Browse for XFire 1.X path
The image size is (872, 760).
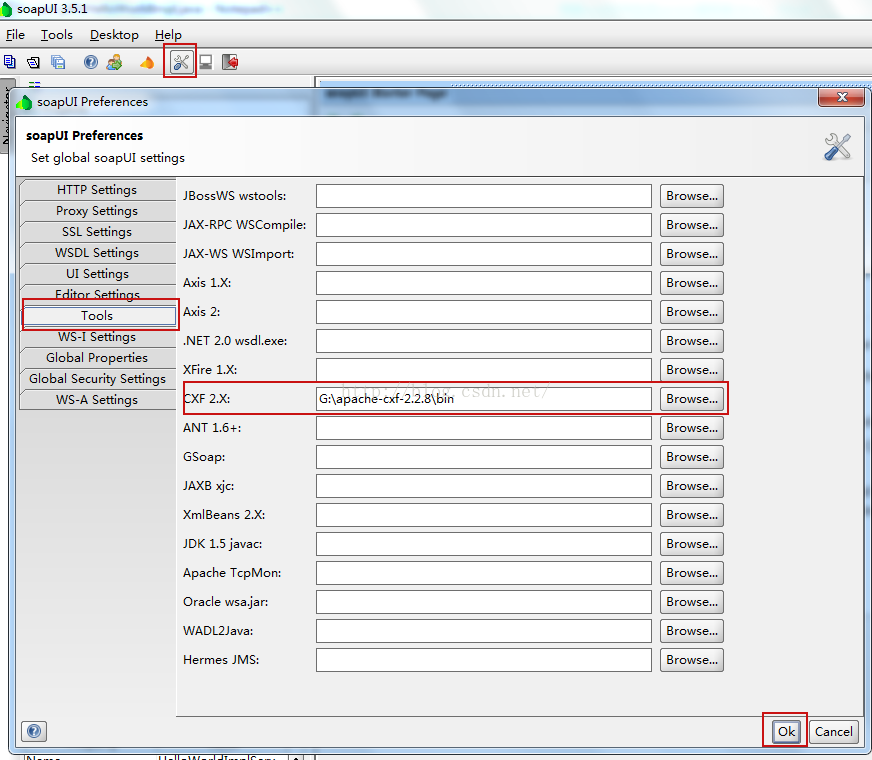692,370
